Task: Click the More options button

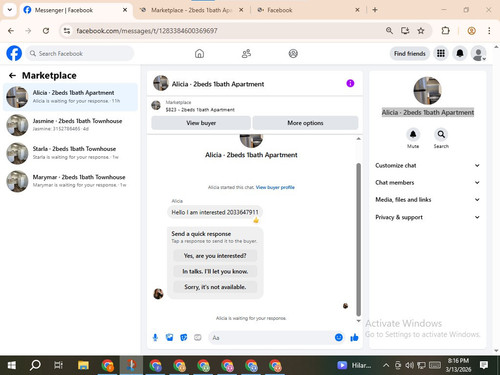Action: pos(305,123)
